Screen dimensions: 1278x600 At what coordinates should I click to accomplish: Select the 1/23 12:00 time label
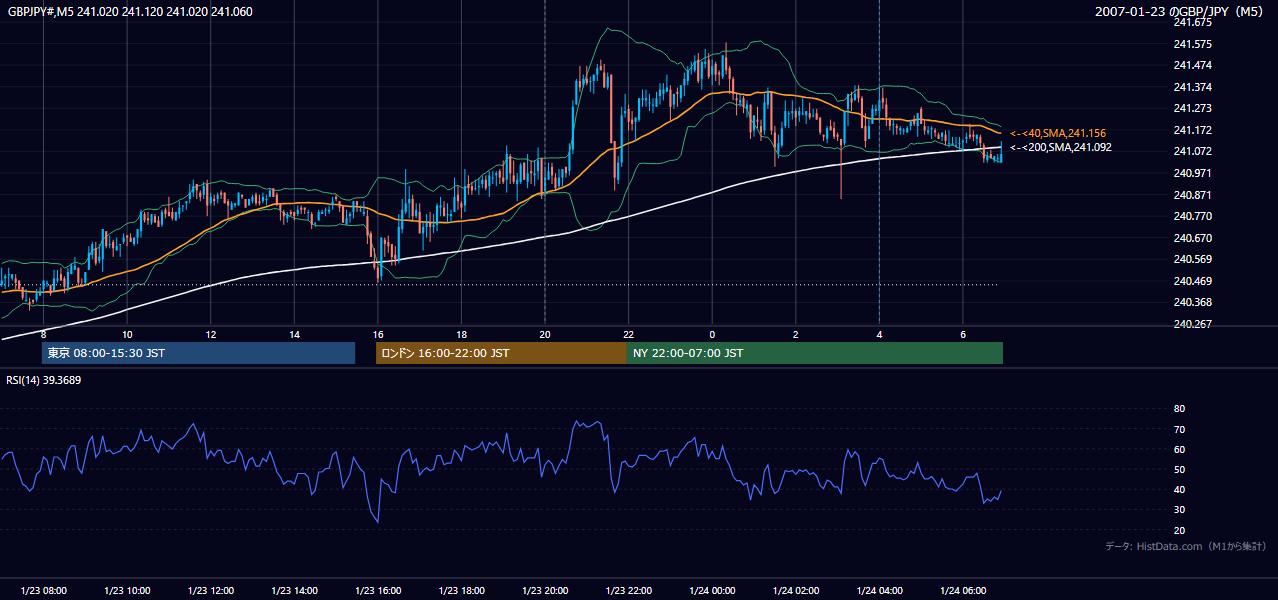pos(211,591)
